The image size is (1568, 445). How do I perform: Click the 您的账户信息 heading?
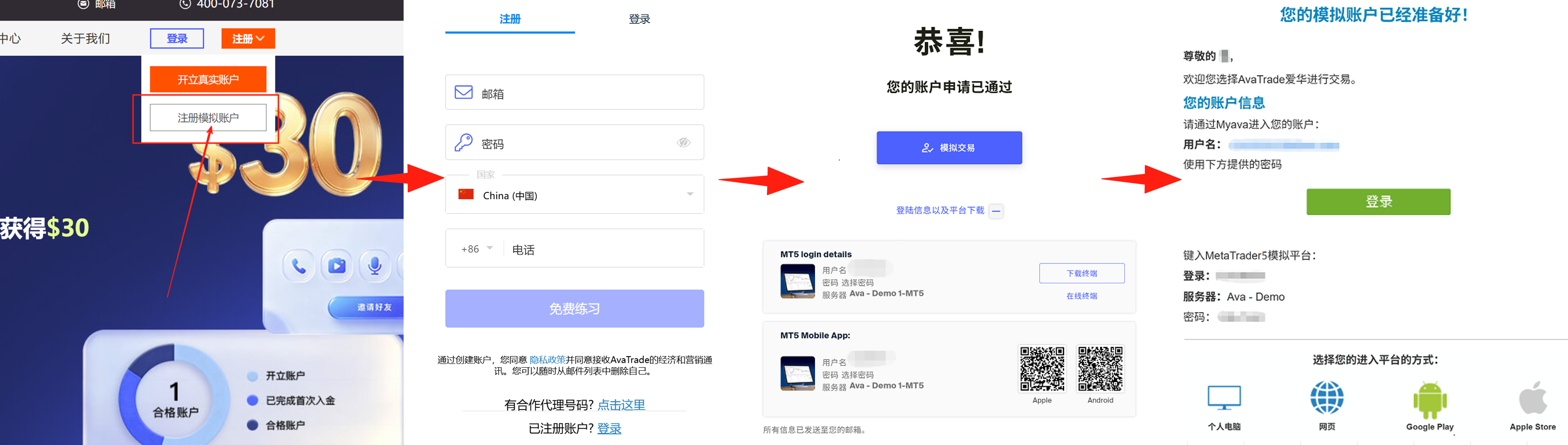click(x=1224, y=102)
